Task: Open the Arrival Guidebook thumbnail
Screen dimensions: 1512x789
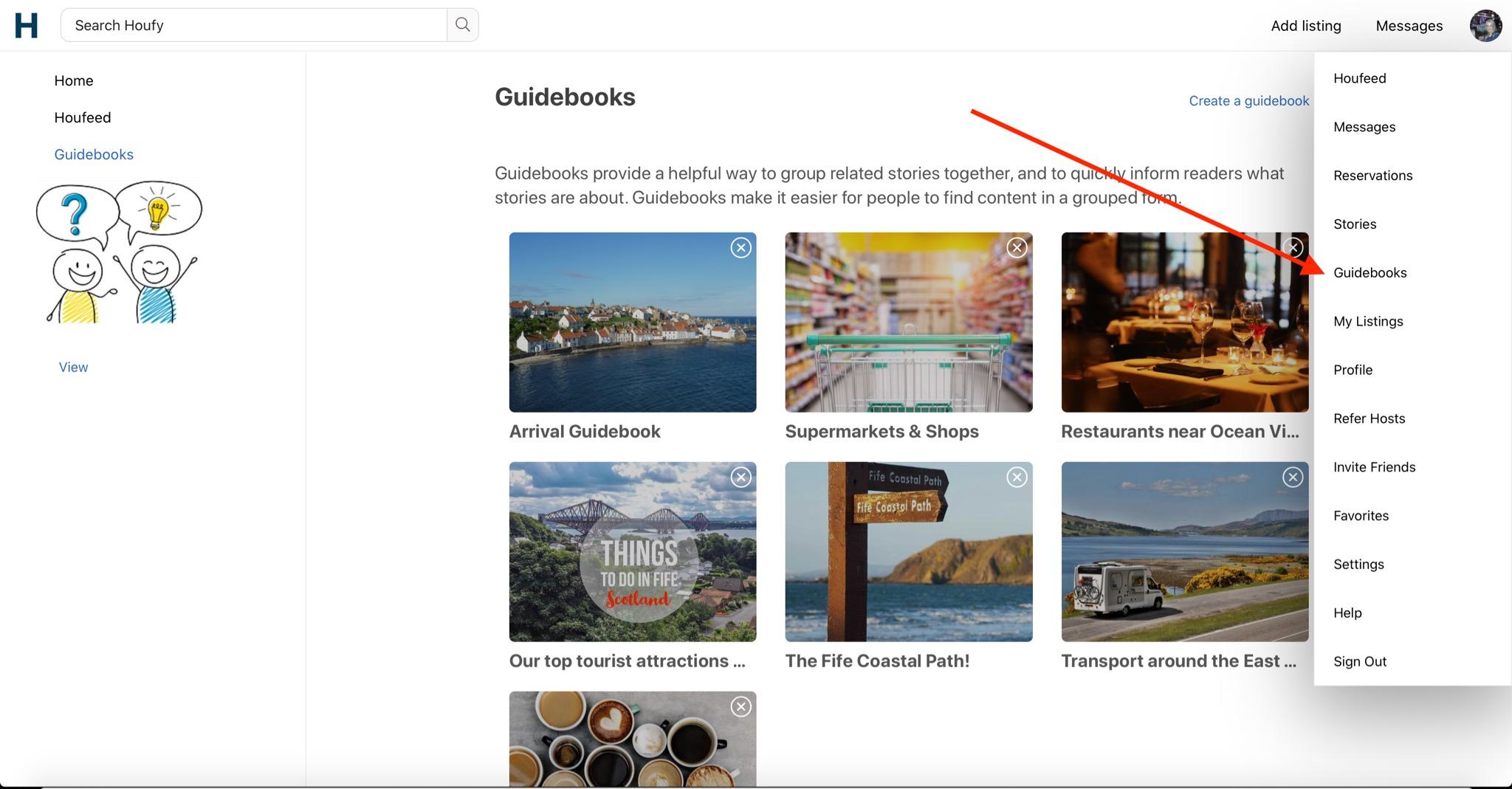Action: (x=632, y=323)
